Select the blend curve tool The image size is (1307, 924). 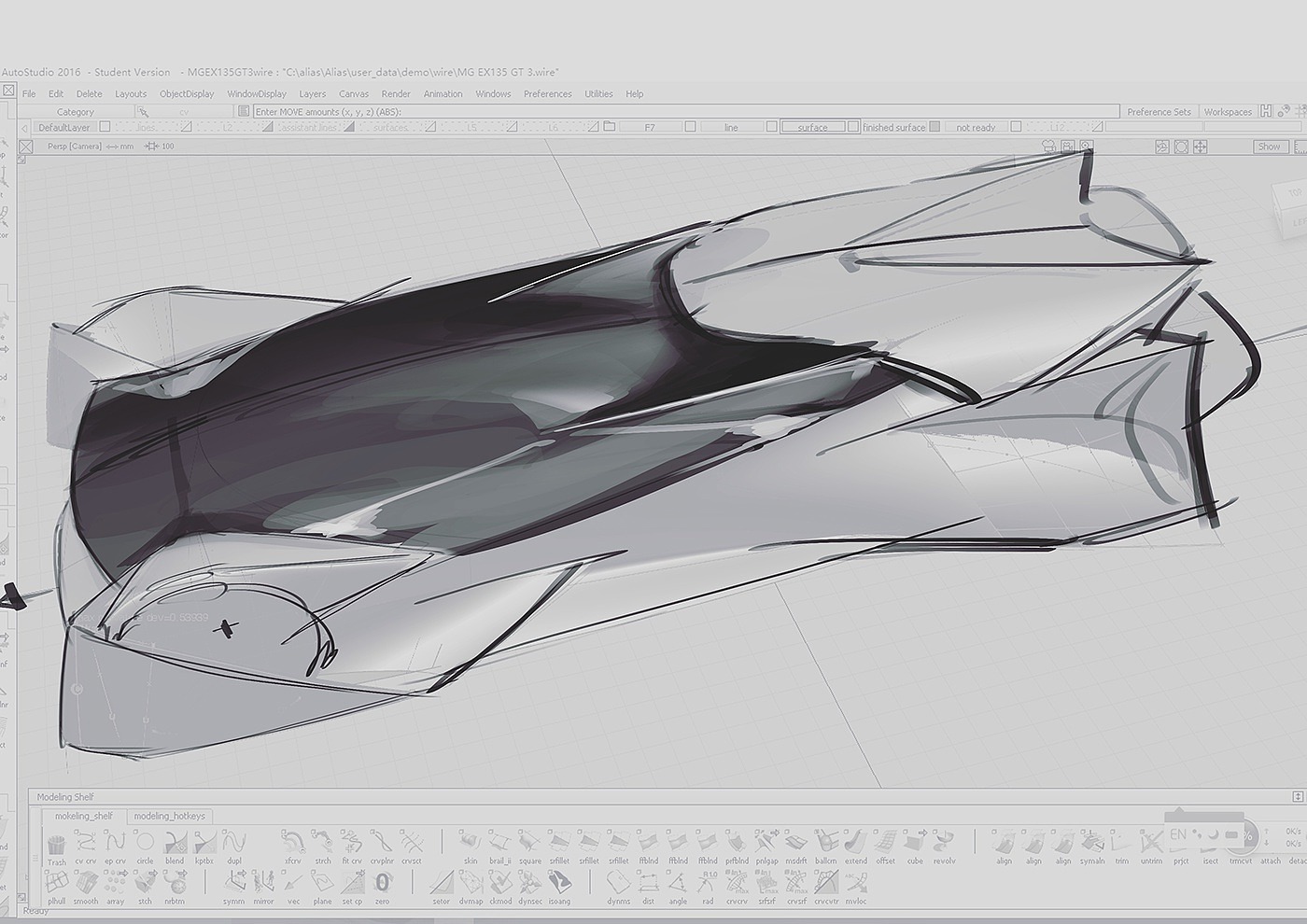(175, 844)
